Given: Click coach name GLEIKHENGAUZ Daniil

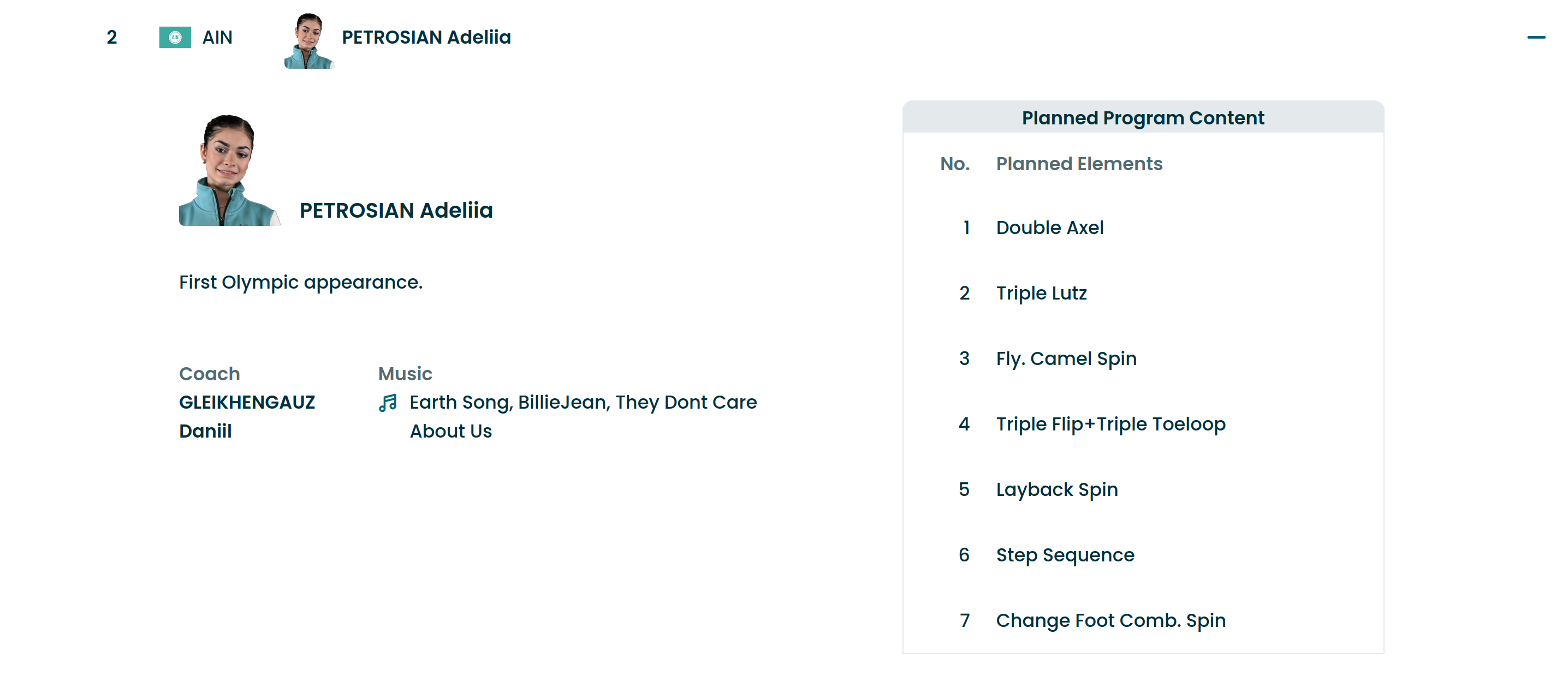Looking at the screenshot, I should coord(247,417).
